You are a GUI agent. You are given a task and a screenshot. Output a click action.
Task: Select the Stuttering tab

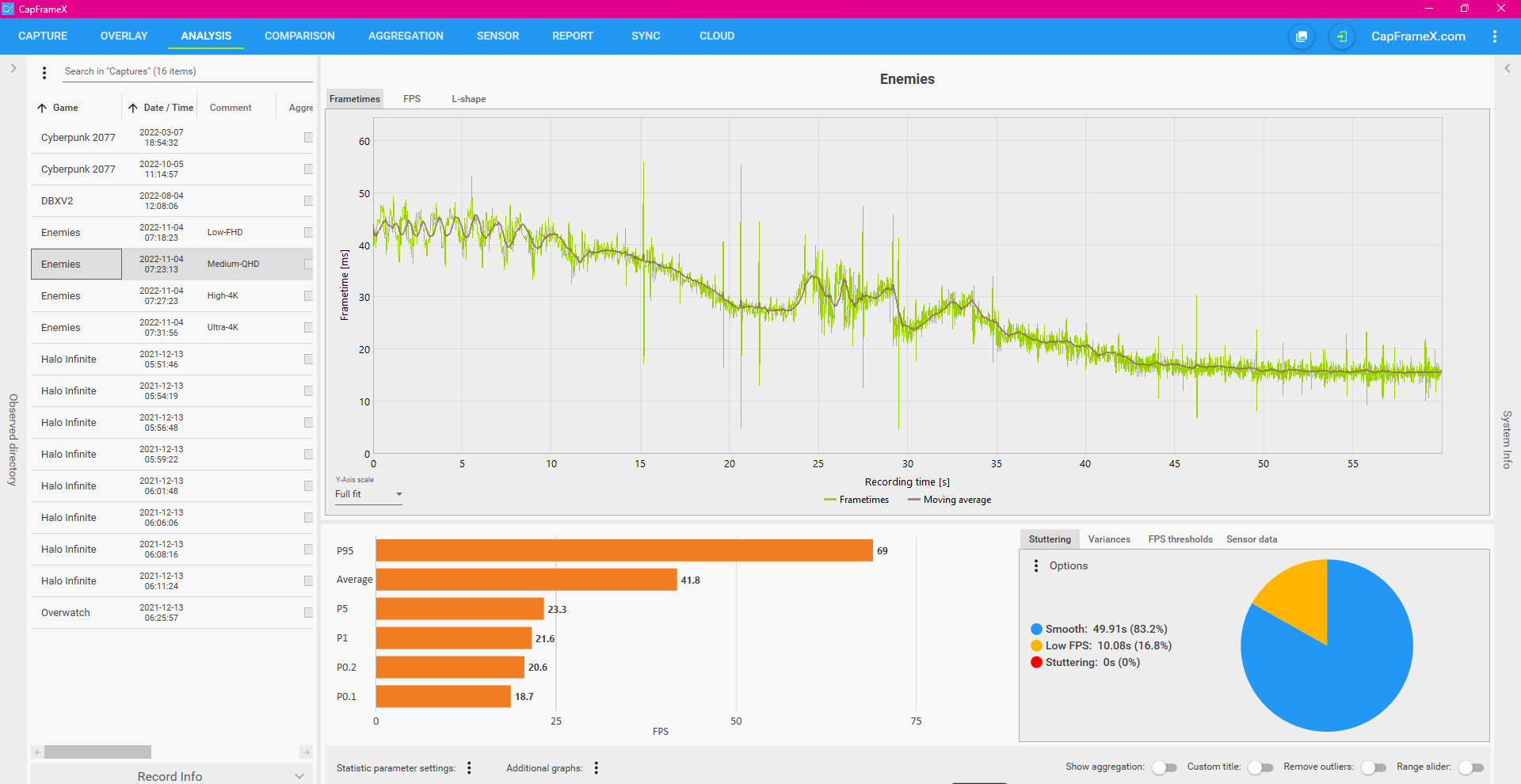[1050, 539]
